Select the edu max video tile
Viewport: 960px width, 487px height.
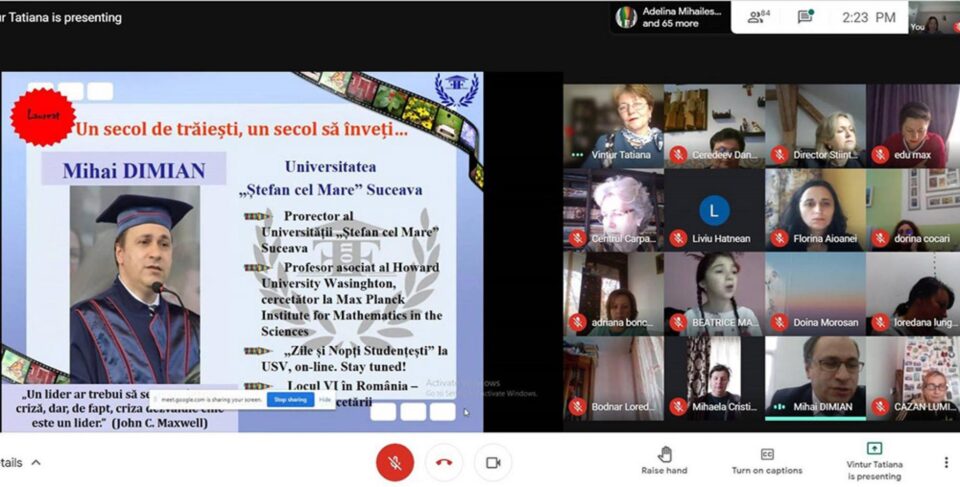(x=913, y=126)
